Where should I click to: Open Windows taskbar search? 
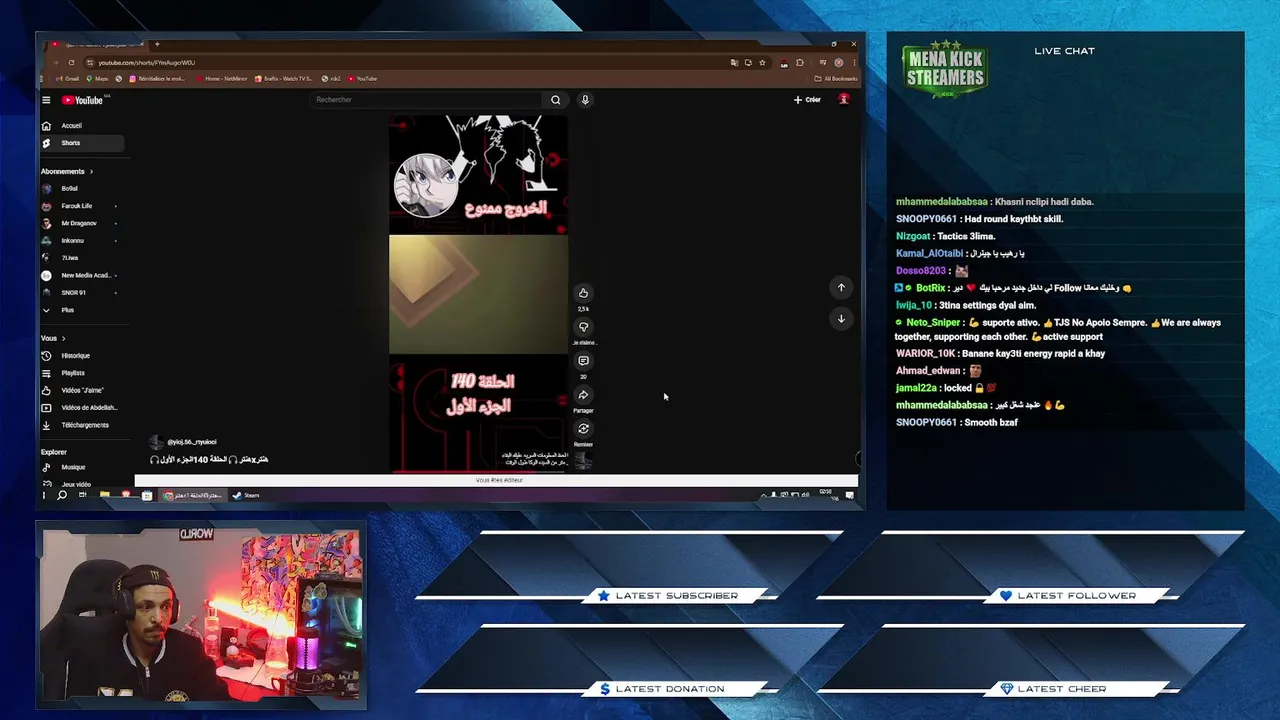coord(62,495)
